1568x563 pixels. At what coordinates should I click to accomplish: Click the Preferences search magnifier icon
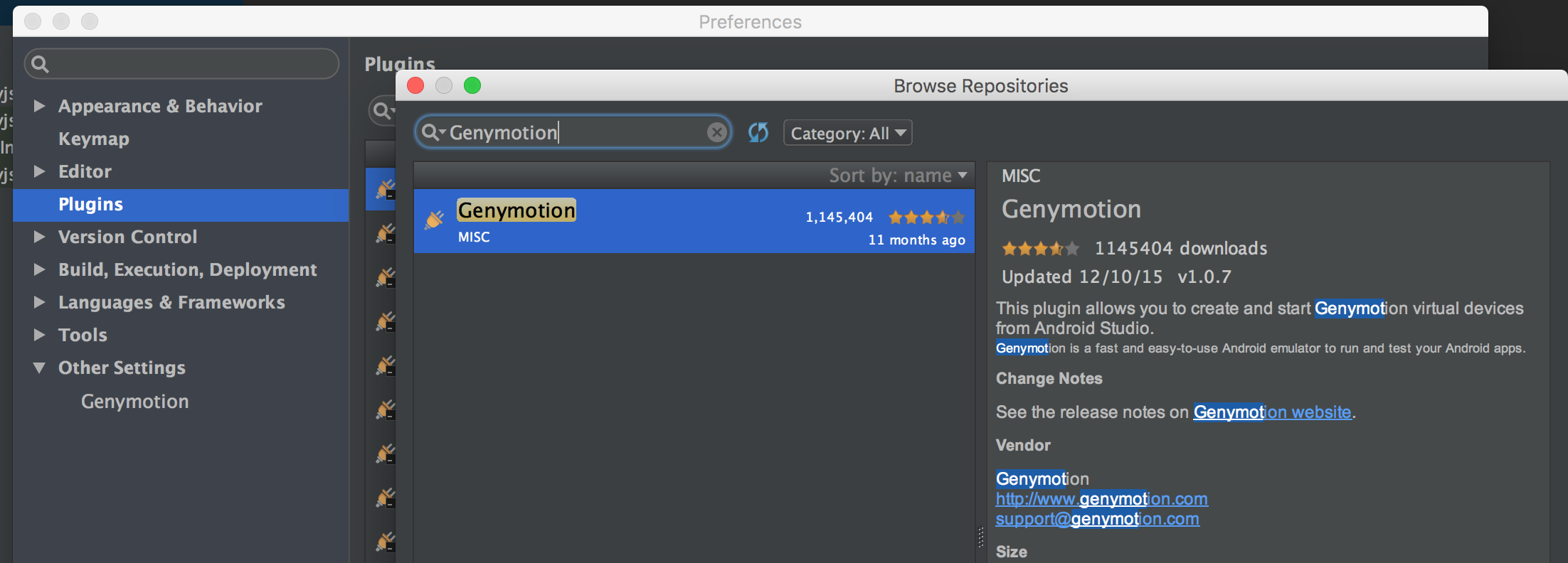(41, 65)
